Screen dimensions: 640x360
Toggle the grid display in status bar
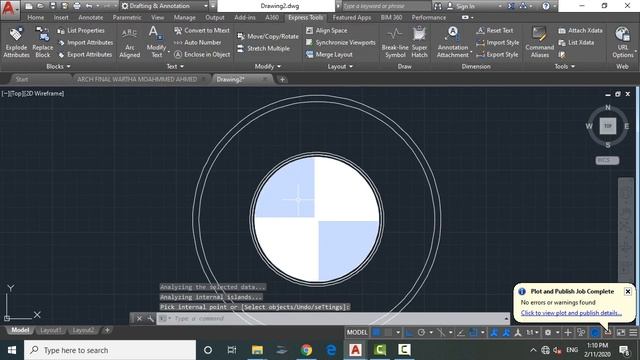tap(376, 332)
